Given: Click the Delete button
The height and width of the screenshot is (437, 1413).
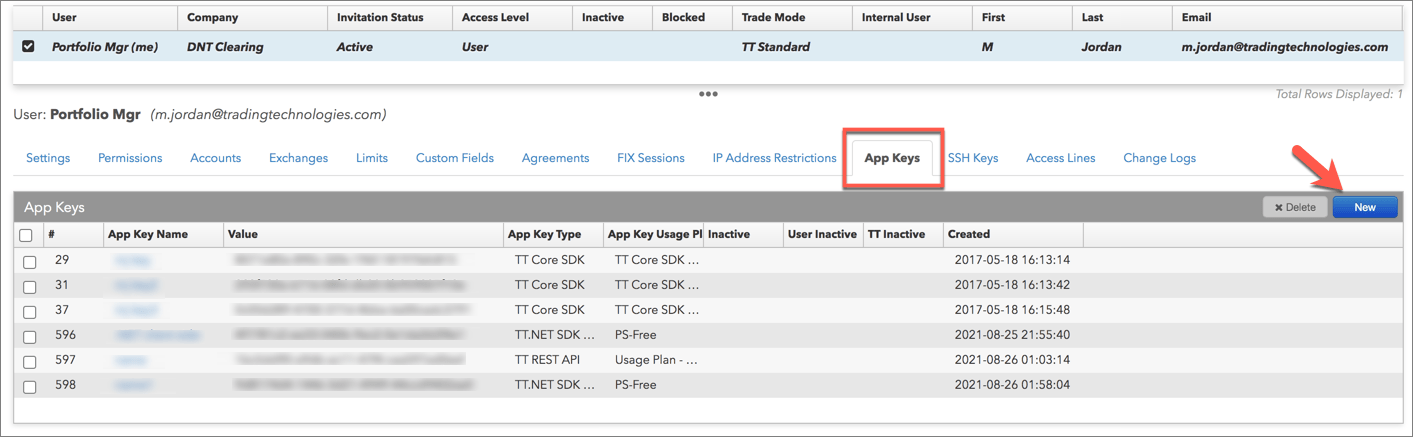Looking at the screenshot, I should click(x=1295, y=207).
